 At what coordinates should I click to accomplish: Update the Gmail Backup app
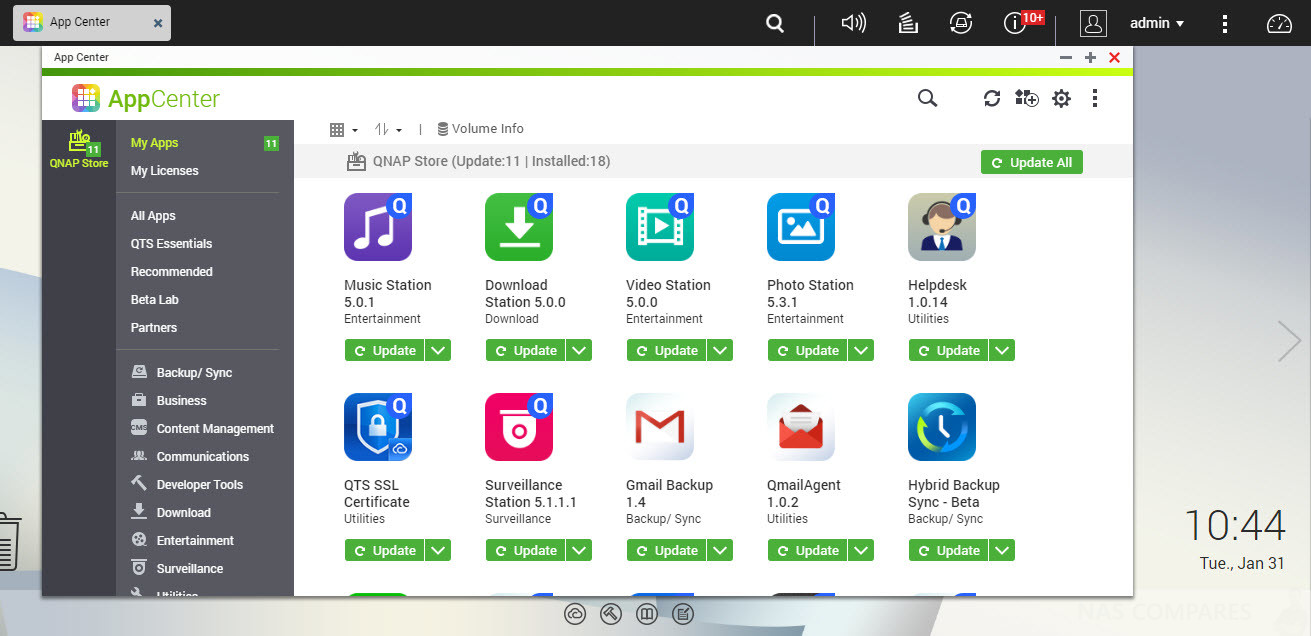(667, 550)
